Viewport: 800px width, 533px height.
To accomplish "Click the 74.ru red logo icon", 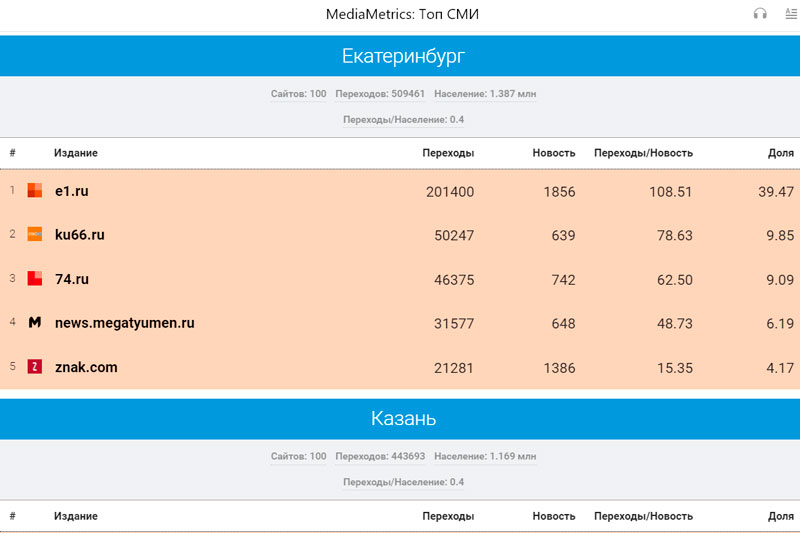I will click(x=35, y=278).
